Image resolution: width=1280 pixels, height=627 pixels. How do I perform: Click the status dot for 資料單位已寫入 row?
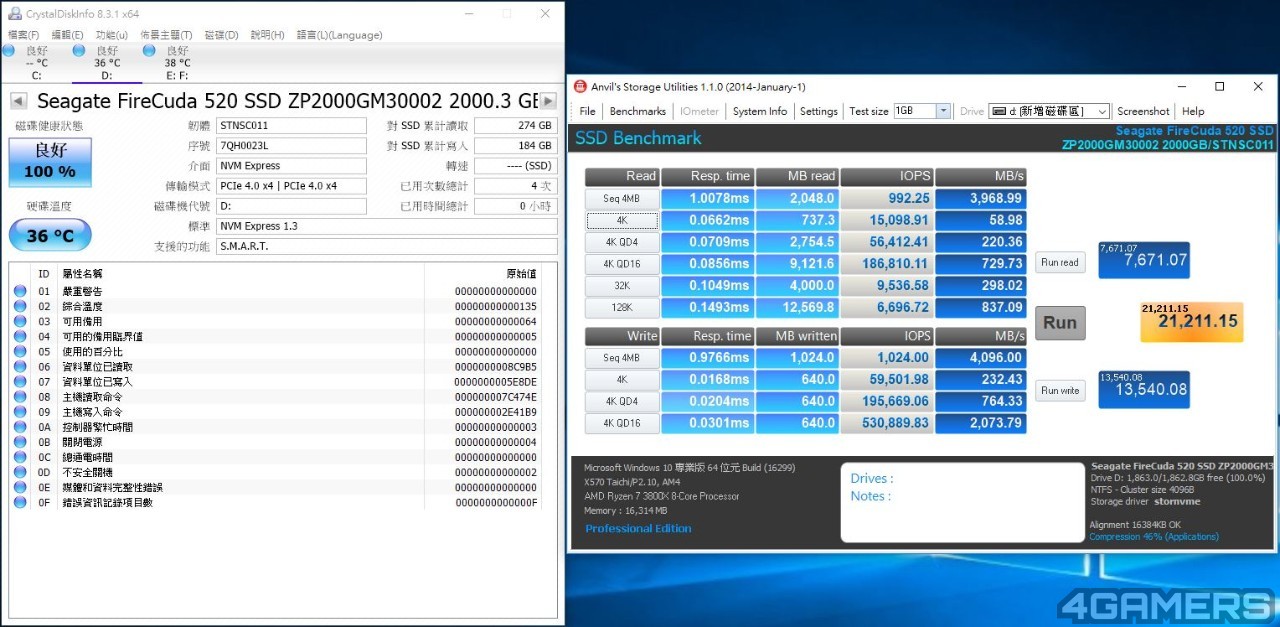(x=20, y=382)
